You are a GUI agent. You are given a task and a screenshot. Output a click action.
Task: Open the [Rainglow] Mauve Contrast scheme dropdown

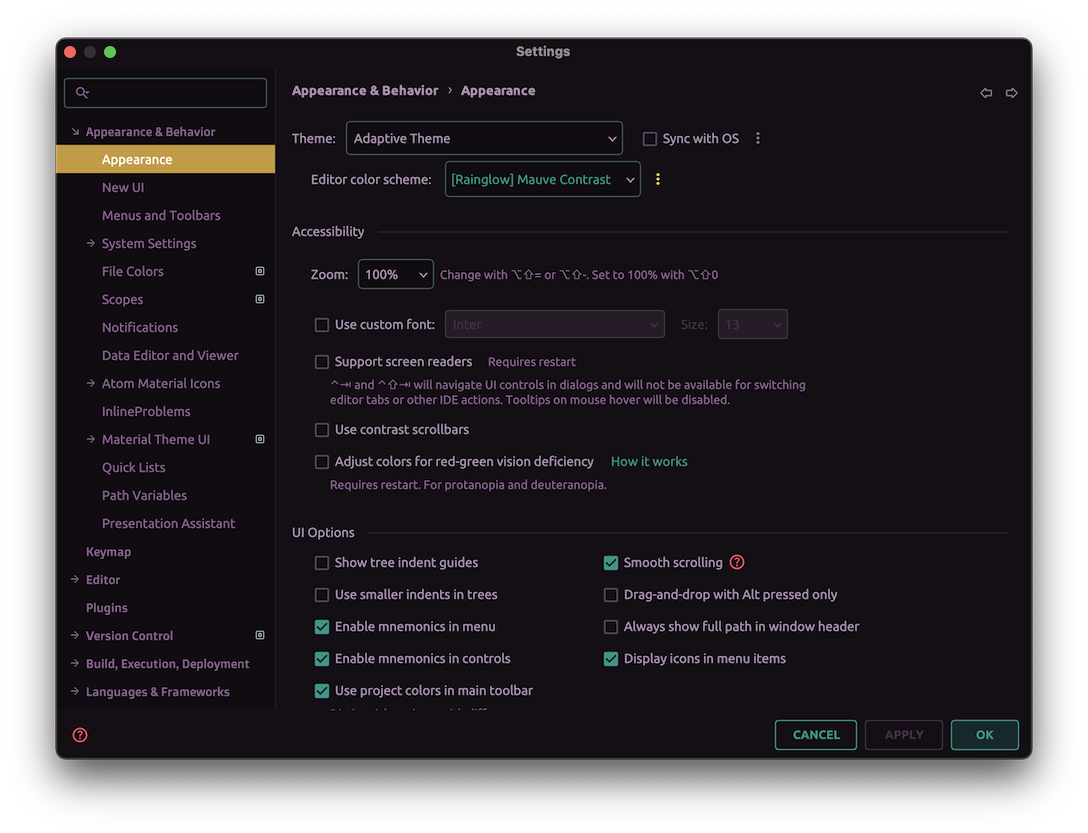coord(542,179)
